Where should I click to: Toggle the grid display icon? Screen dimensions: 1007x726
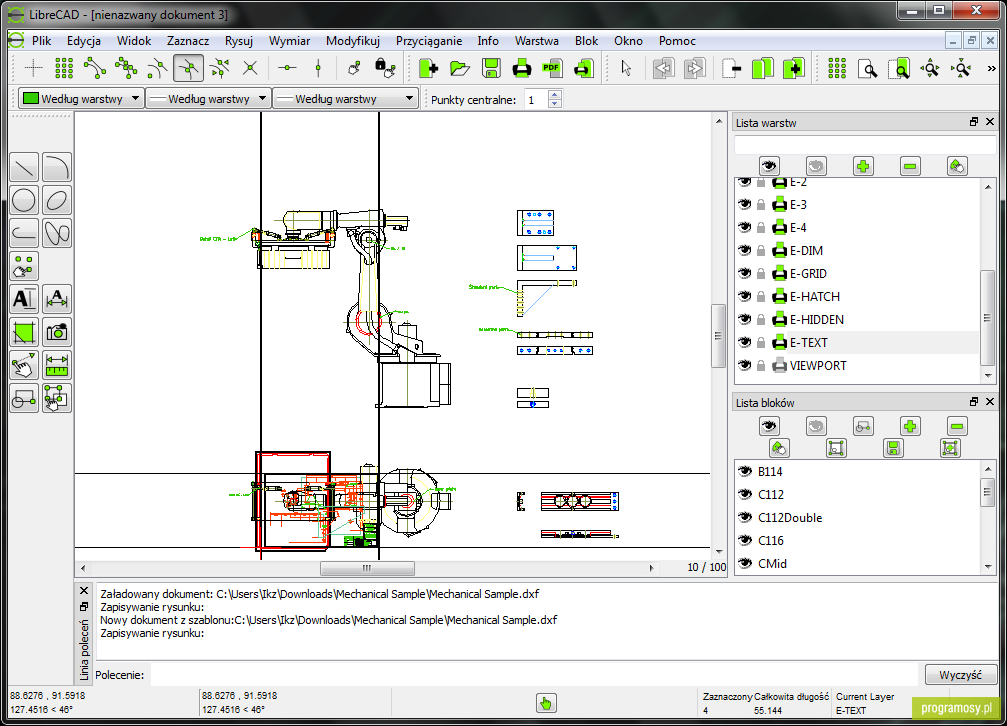[836, 68]
